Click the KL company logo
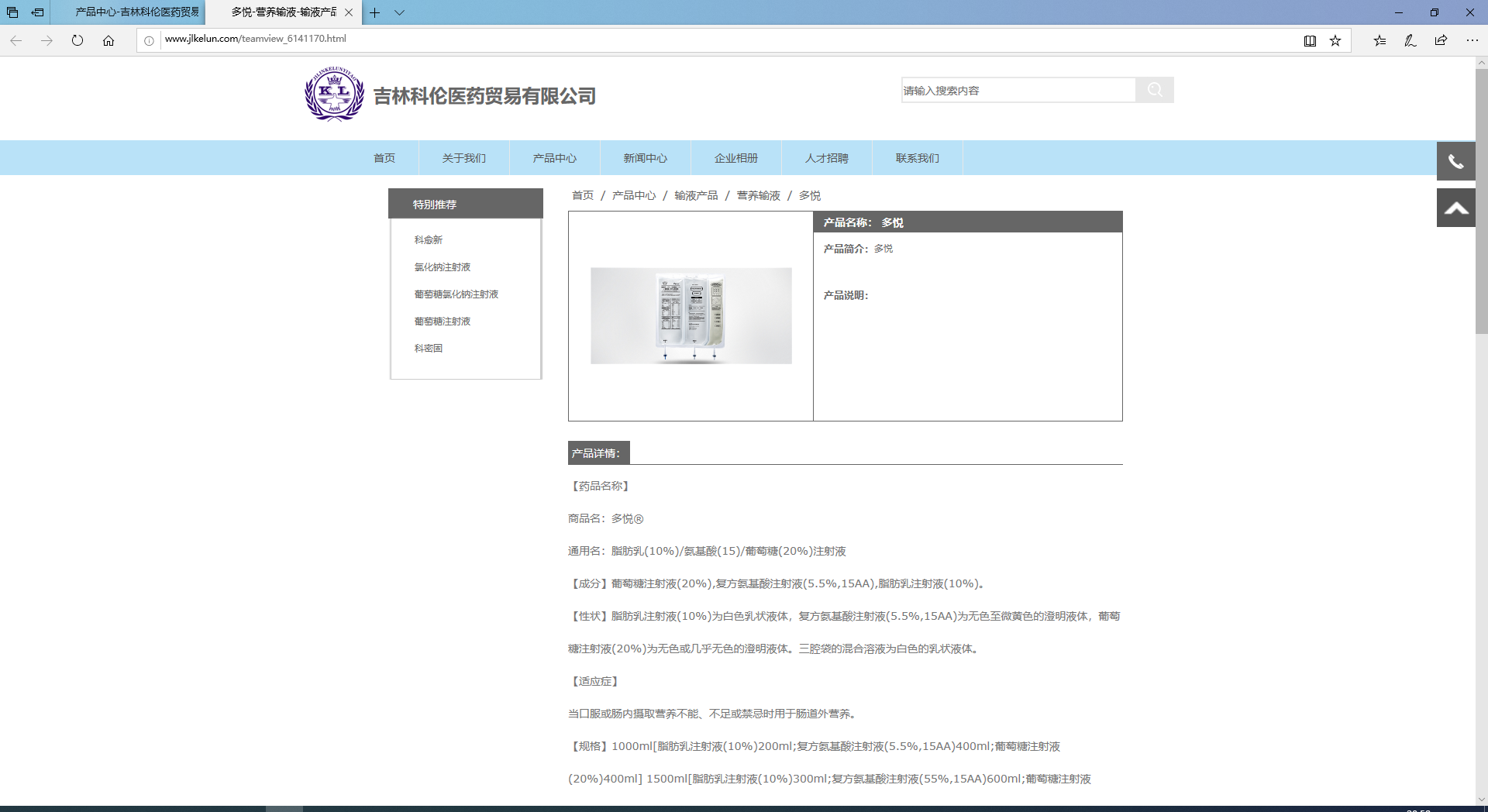 (x=334, y=95)
